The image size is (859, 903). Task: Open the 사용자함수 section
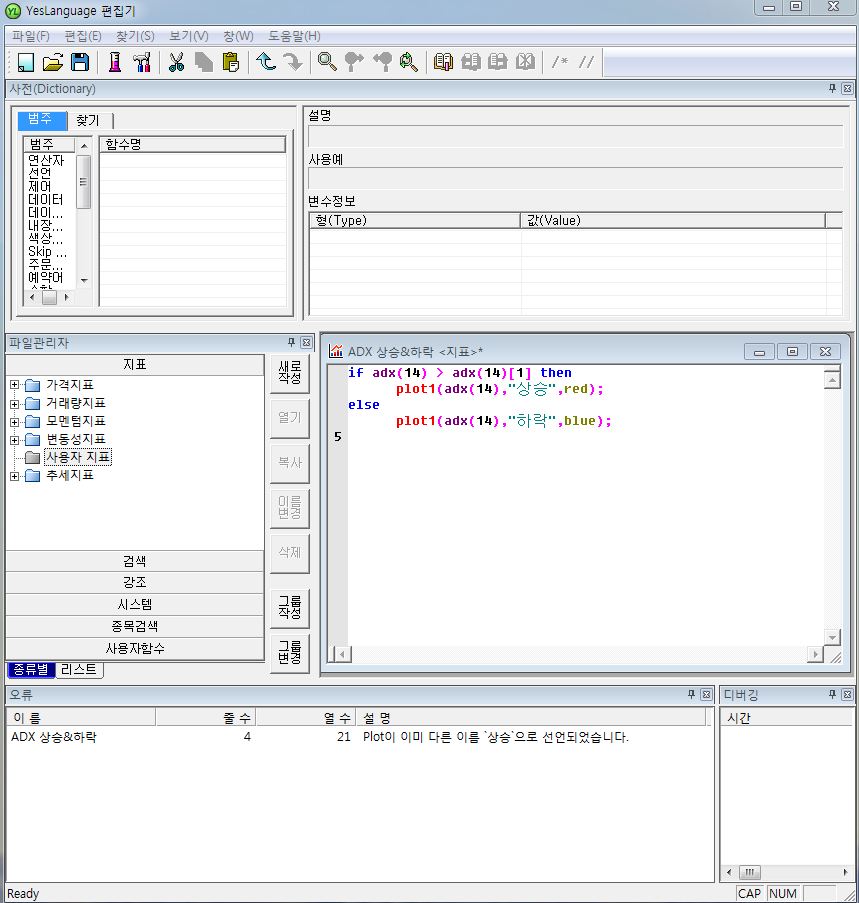[x=135, y=648]
